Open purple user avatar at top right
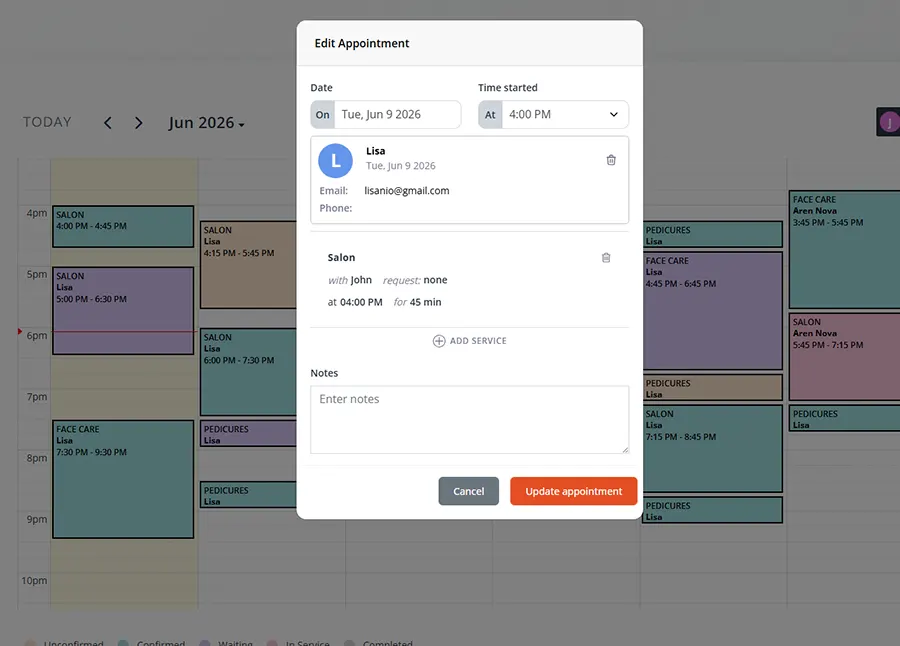 tap(889, 122)
